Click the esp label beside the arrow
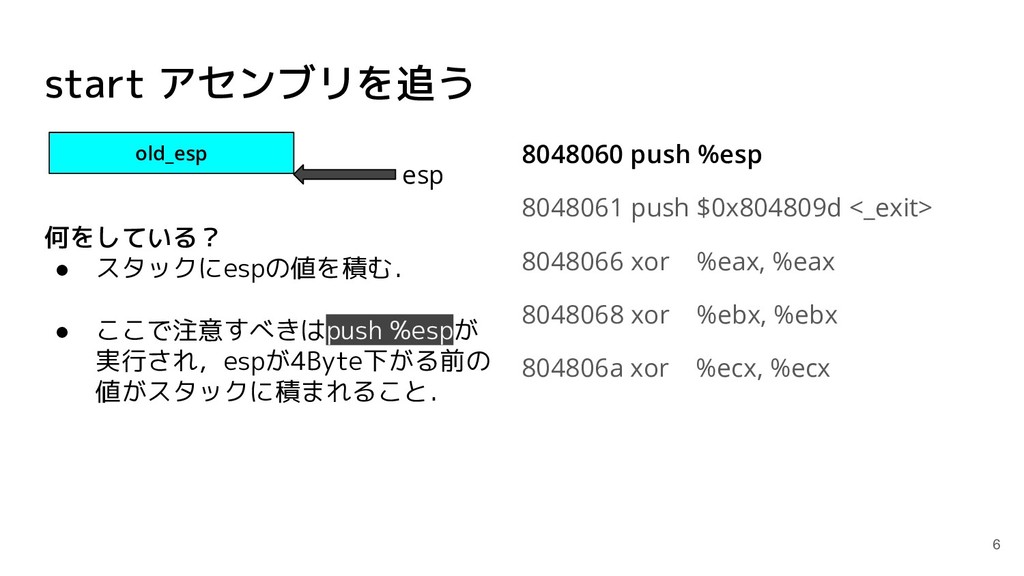 423,176
